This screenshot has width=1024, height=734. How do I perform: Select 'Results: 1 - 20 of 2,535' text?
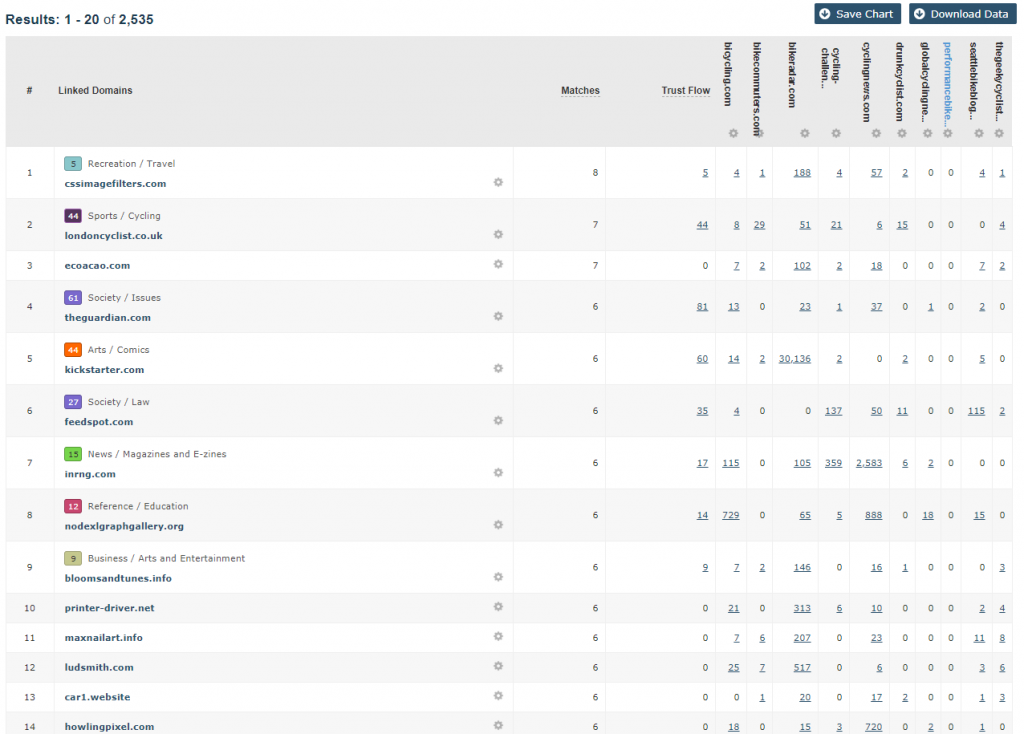pos(80,20)
